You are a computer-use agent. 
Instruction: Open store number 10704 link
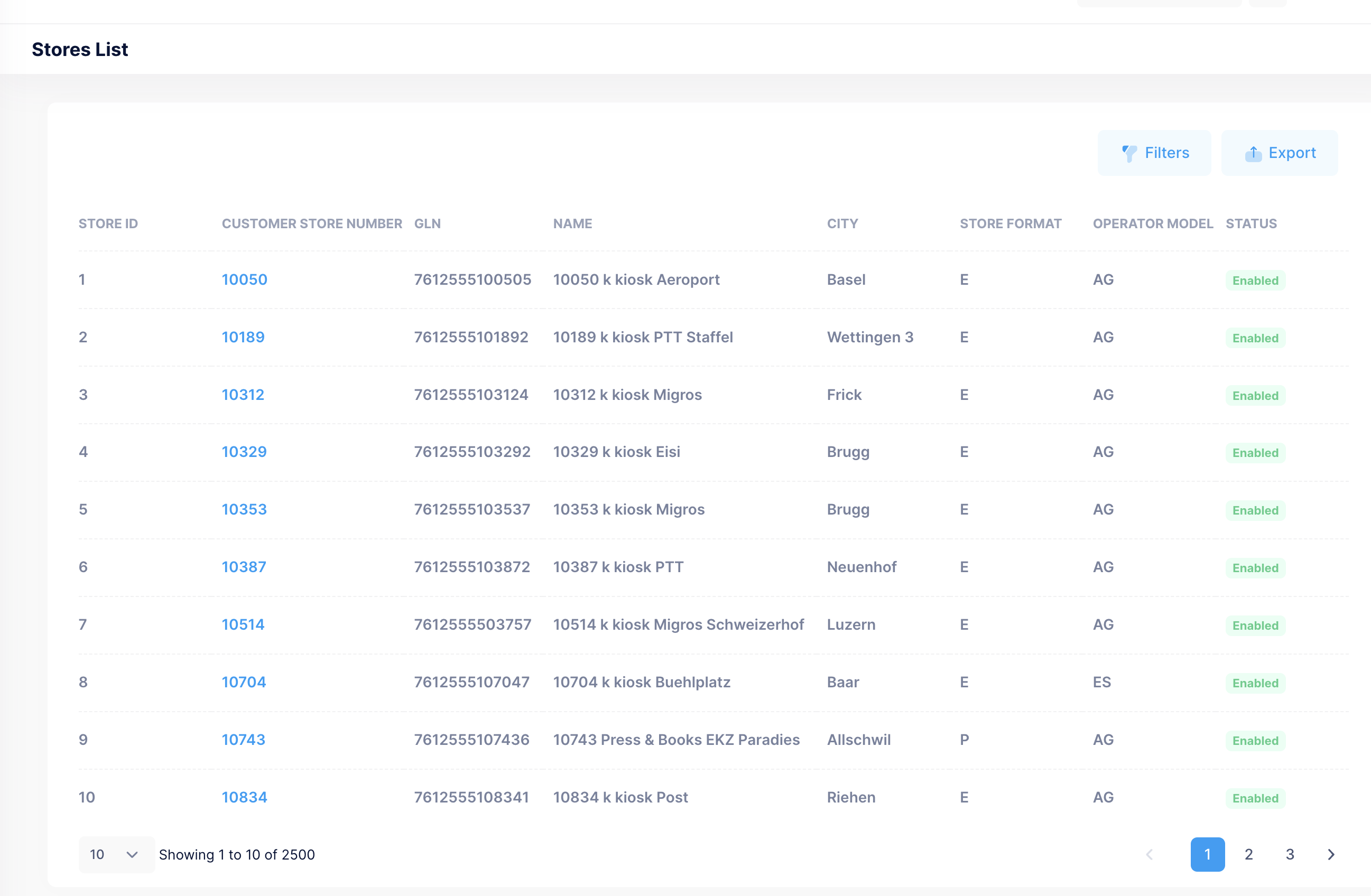pos(244,683)
